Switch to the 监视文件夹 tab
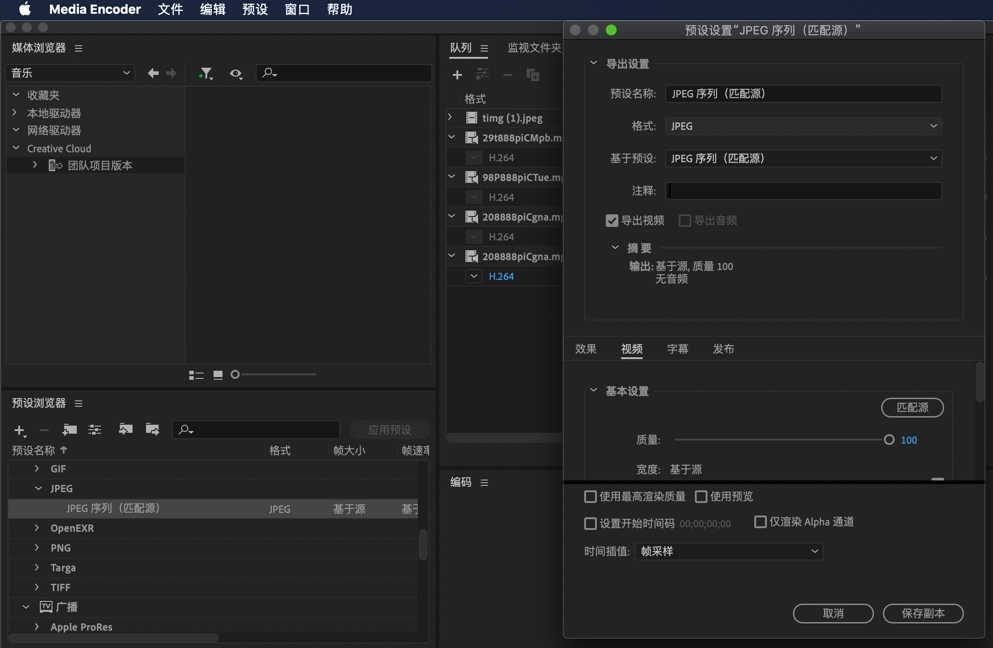 point(534,48)
